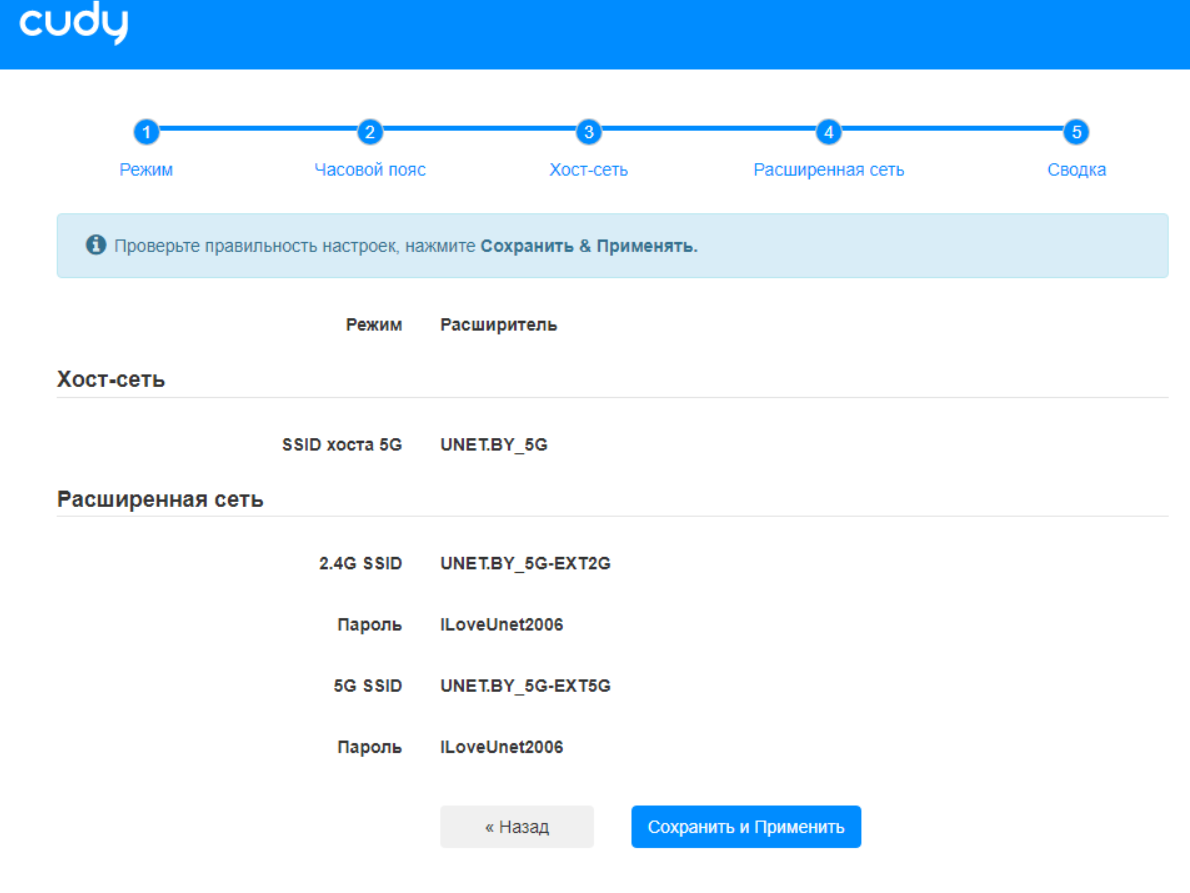Select the password value under 5G SSID
1190x893 pixels.
tap(502, 747)
